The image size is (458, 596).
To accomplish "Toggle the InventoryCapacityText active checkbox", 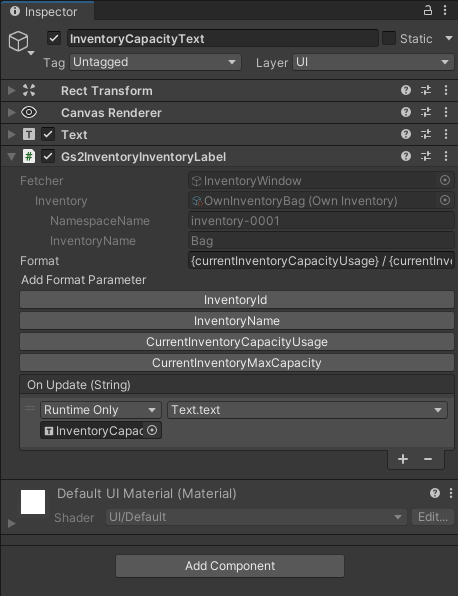I will pos(54,38).
